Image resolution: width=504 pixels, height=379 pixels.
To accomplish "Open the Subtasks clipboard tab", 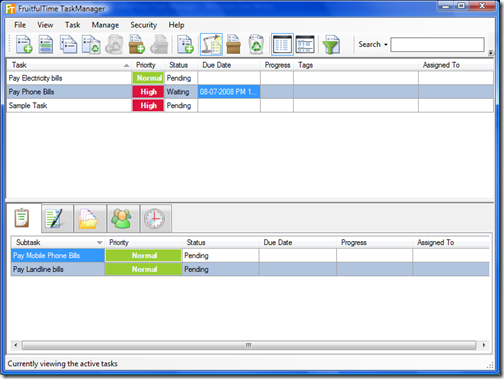I will point(23,218).
